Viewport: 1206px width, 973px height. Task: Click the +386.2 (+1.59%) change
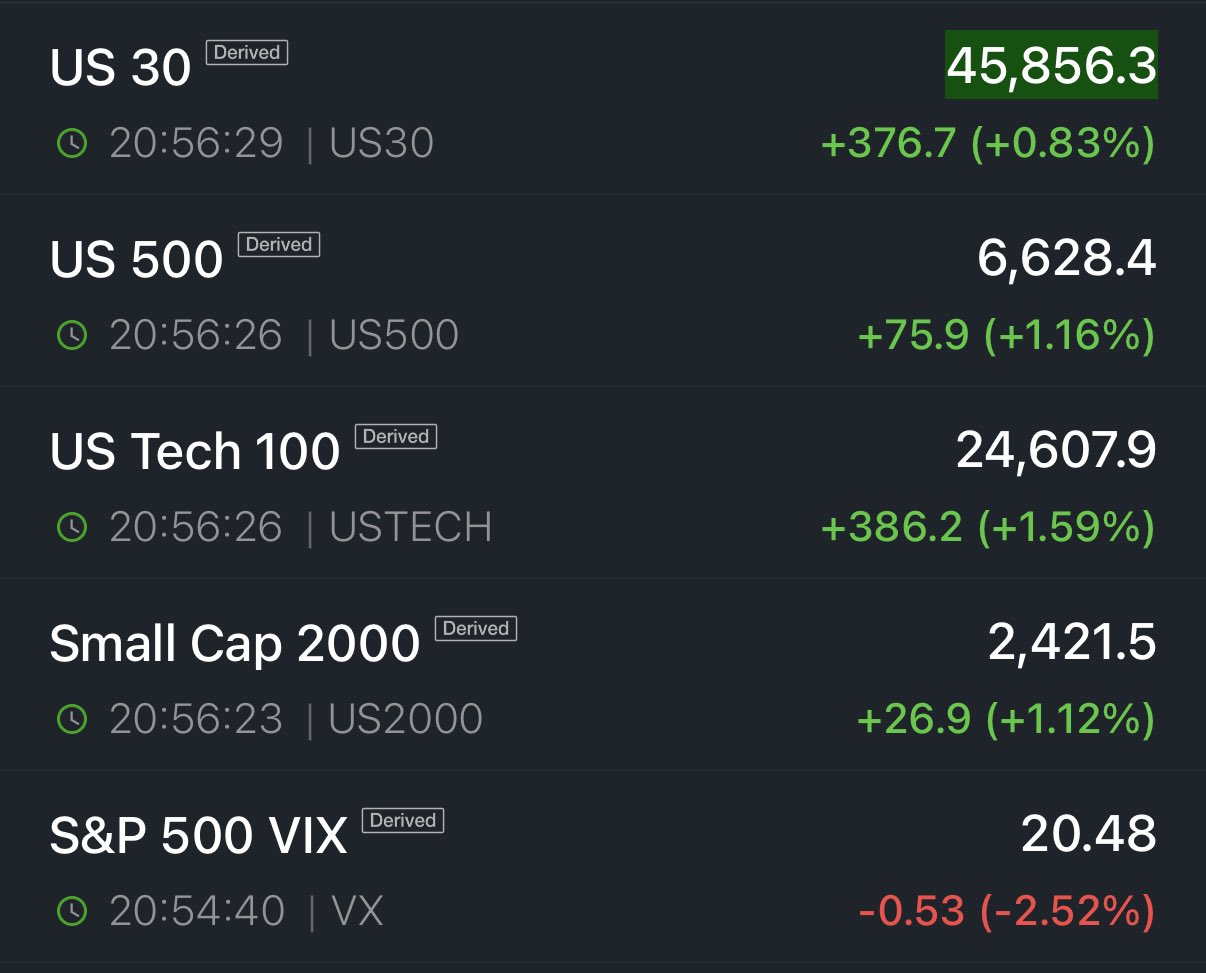pyautogui.click(x=987, y=527)
